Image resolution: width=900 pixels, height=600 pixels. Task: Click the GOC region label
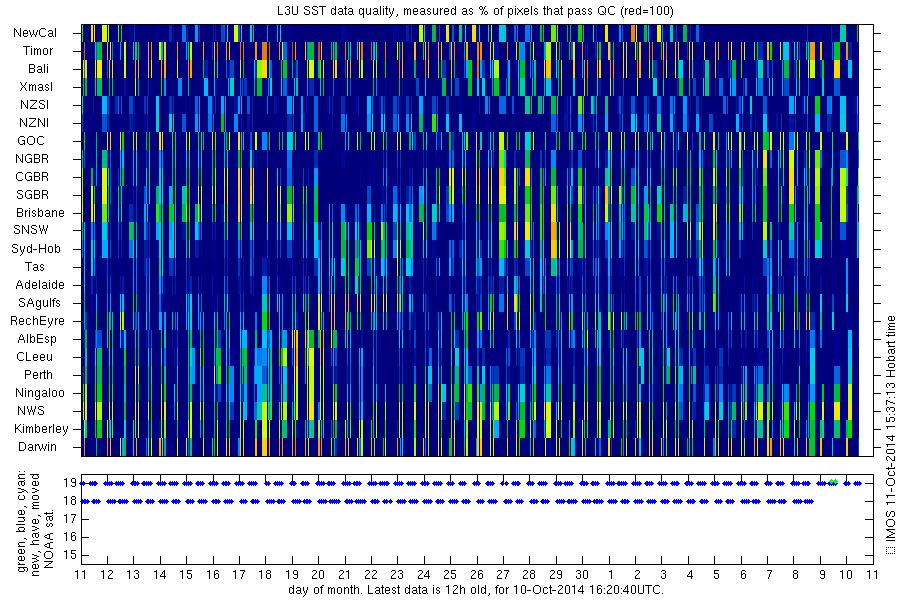(31, 141)
